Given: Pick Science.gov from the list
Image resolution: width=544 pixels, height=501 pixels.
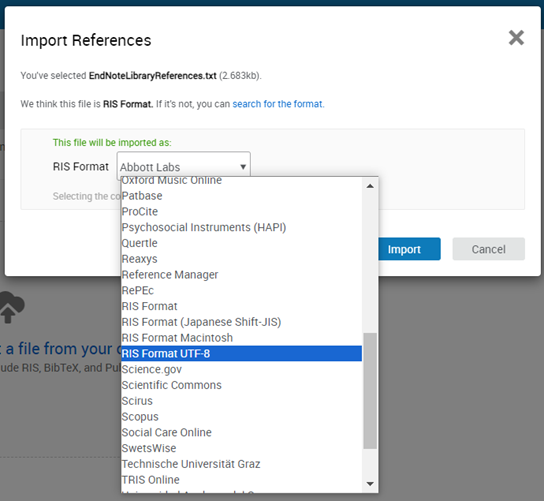Looking at the screenshot, I should point(241,369).
